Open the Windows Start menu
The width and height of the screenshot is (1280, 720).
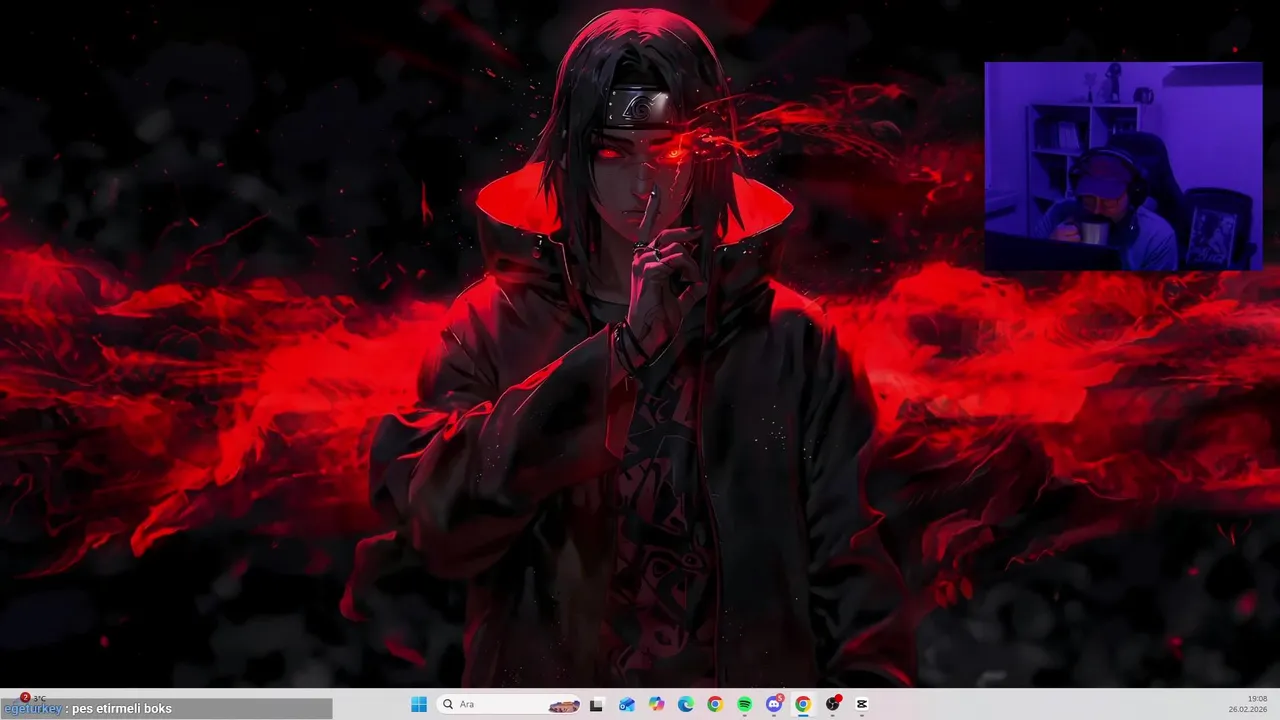click(419, 704)
